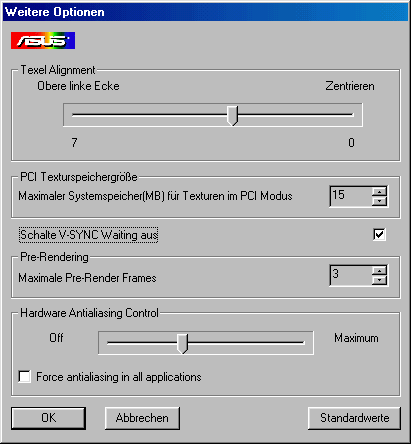Image resolution: width=411 pixels, height=444 pixels.
Task: Confirm settings with the OK button
Action: [x=49, y=418]
